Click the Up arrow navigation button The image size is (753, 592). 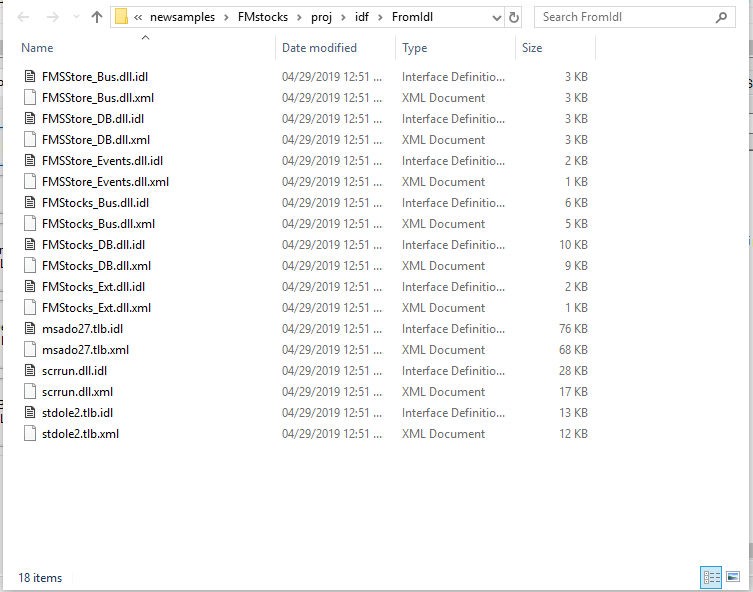pos(97,17)
